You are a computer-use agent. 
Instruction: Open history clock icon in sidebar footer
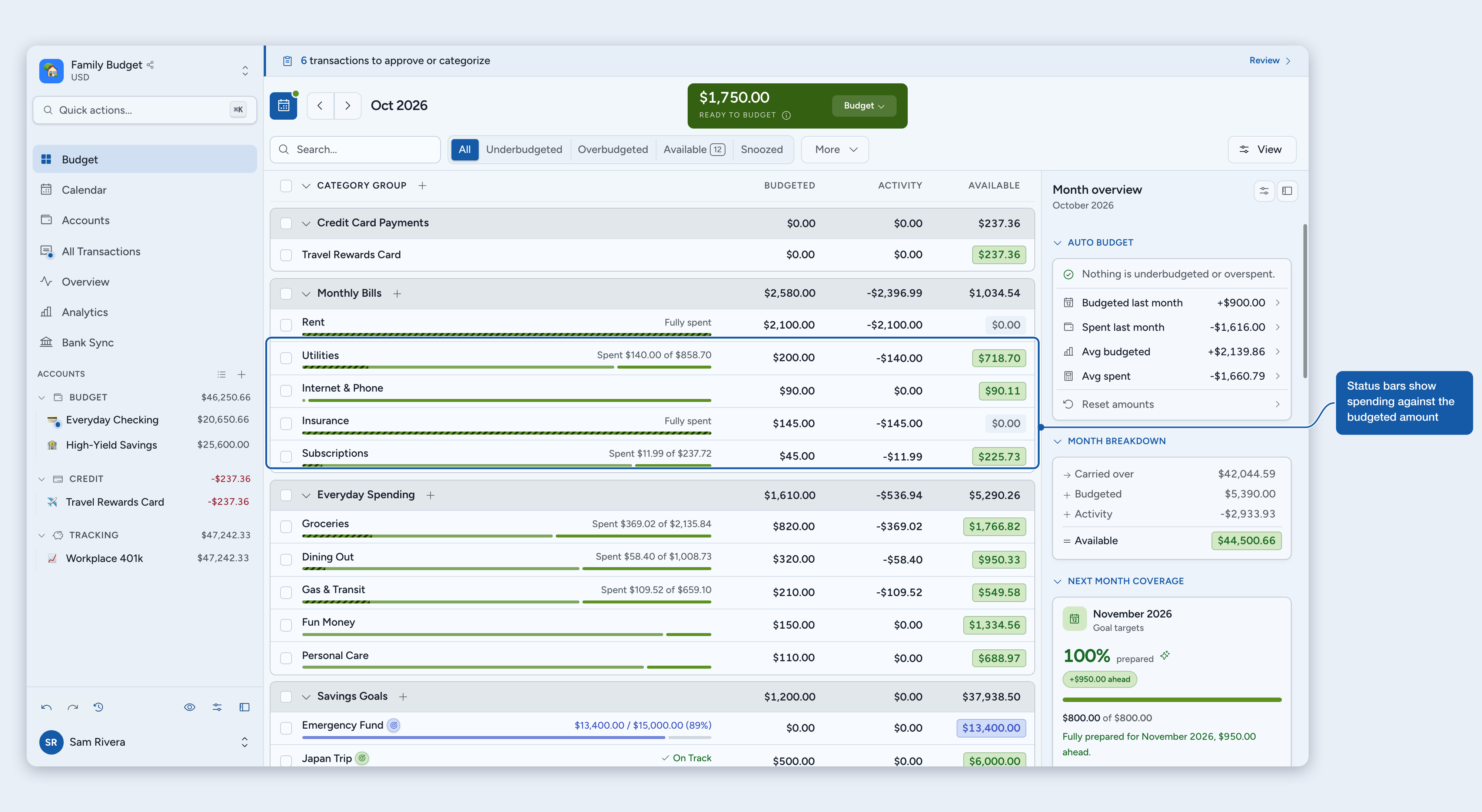99,707
